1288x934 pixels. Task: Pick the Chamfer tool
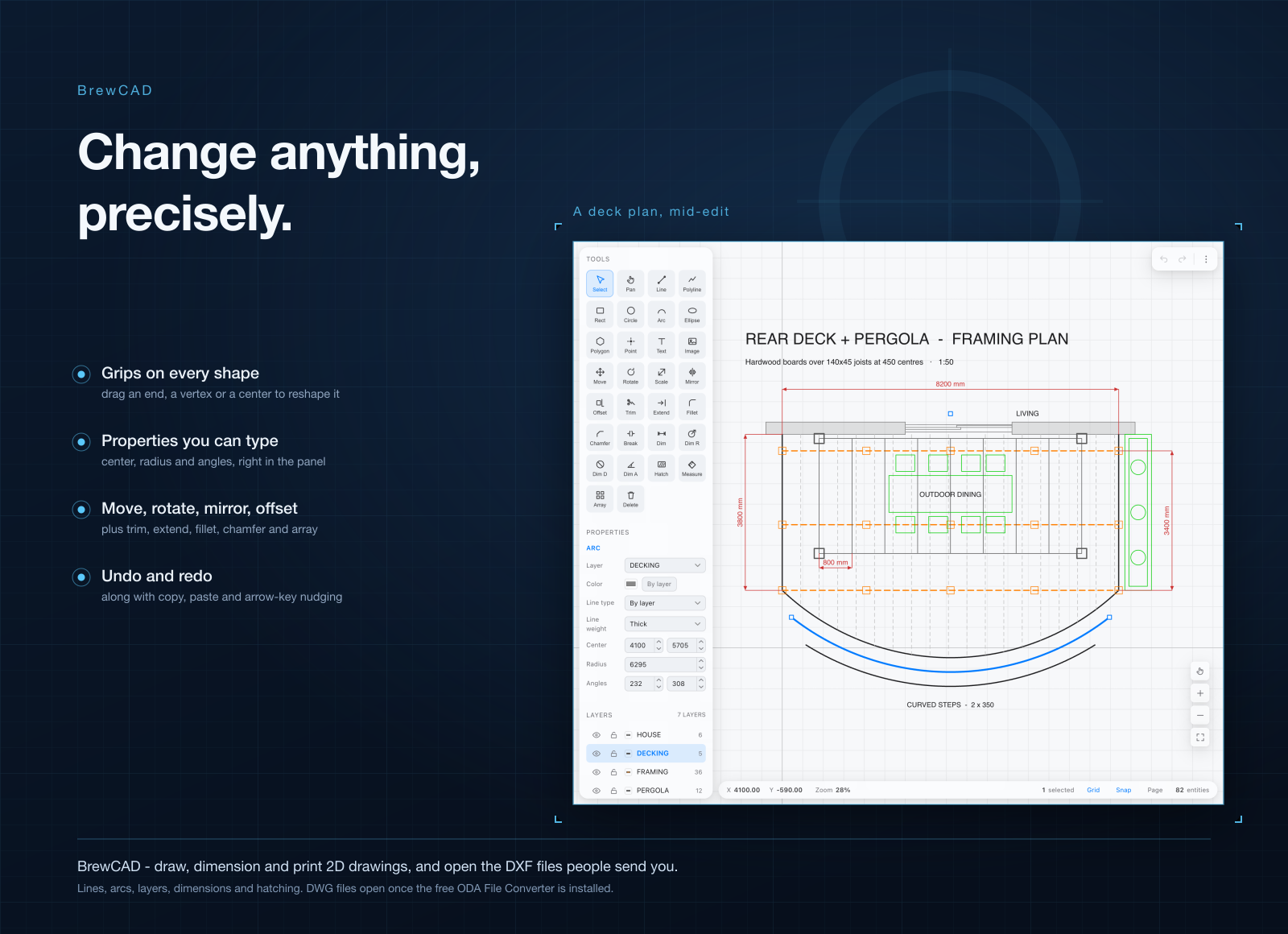click(x=600, y=437)
